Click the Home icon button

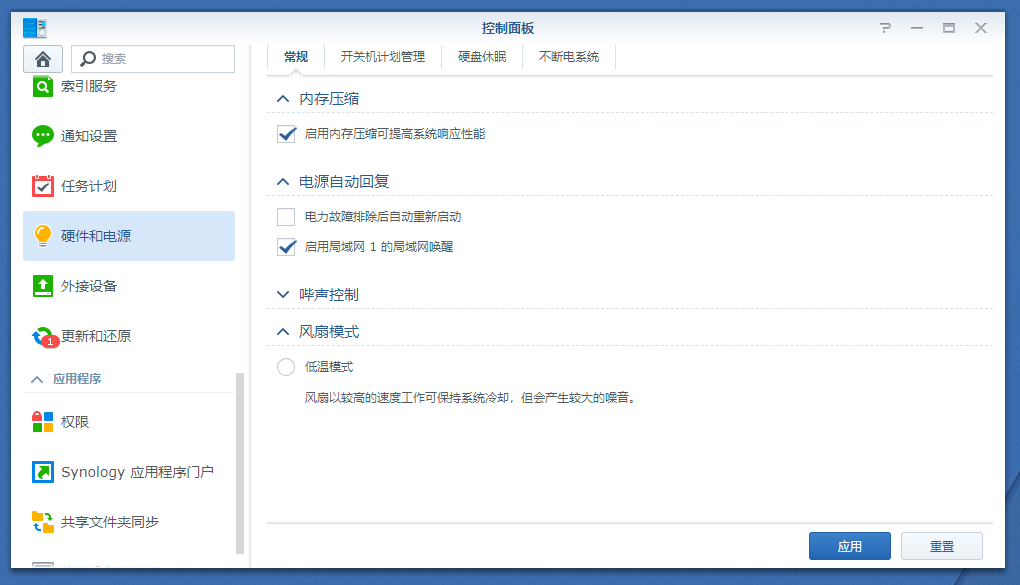(43, 59)
